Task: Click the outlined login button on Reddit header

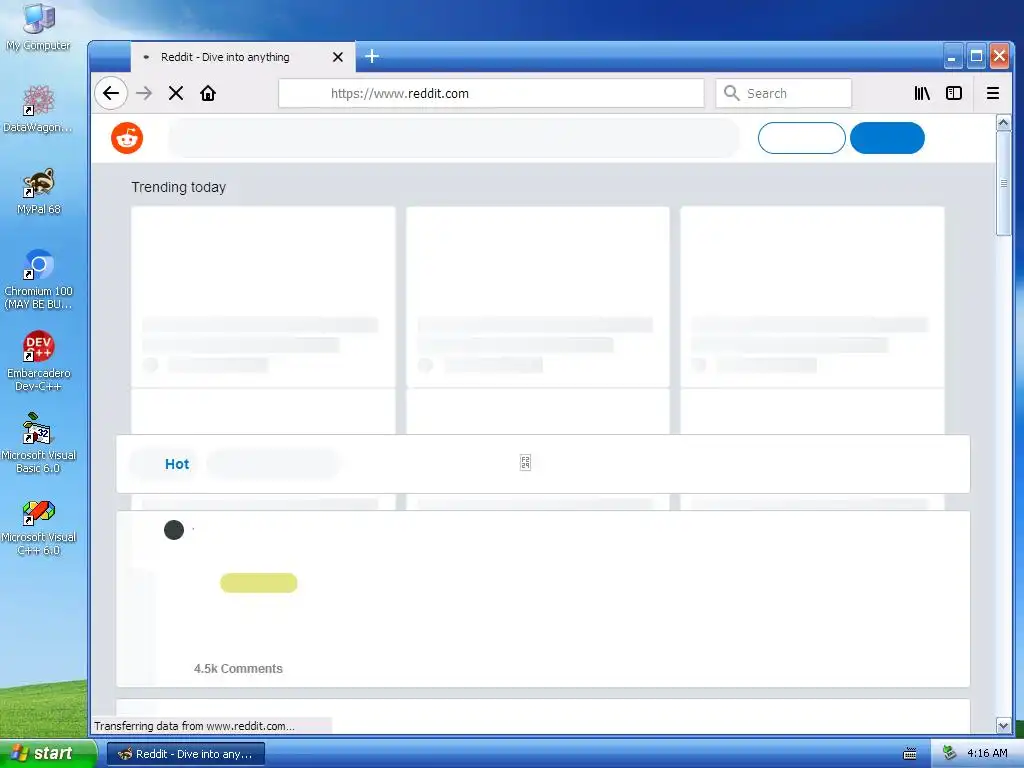Action: coord(801,138)
